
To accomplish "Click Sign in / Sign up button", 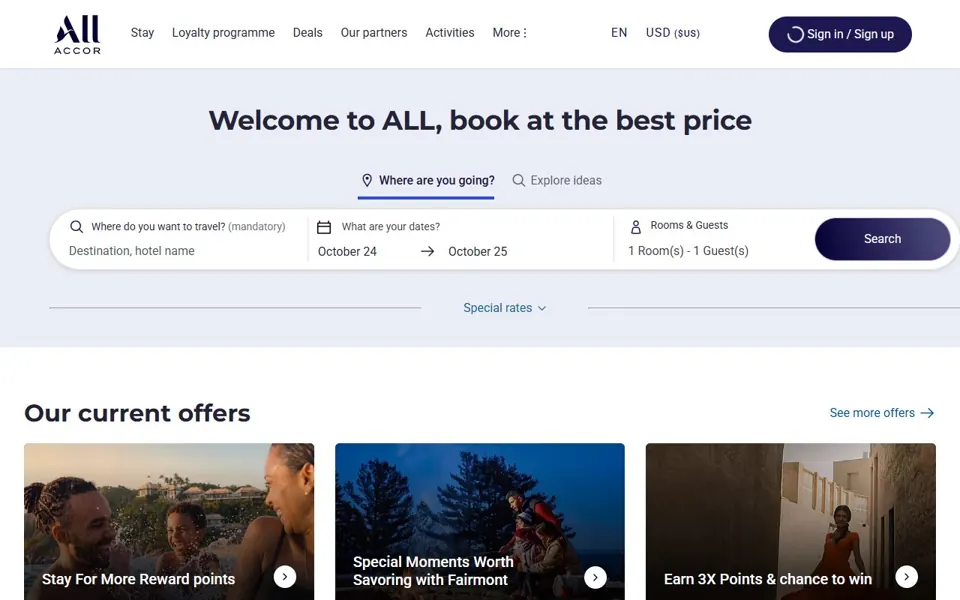I will [839, 34].
